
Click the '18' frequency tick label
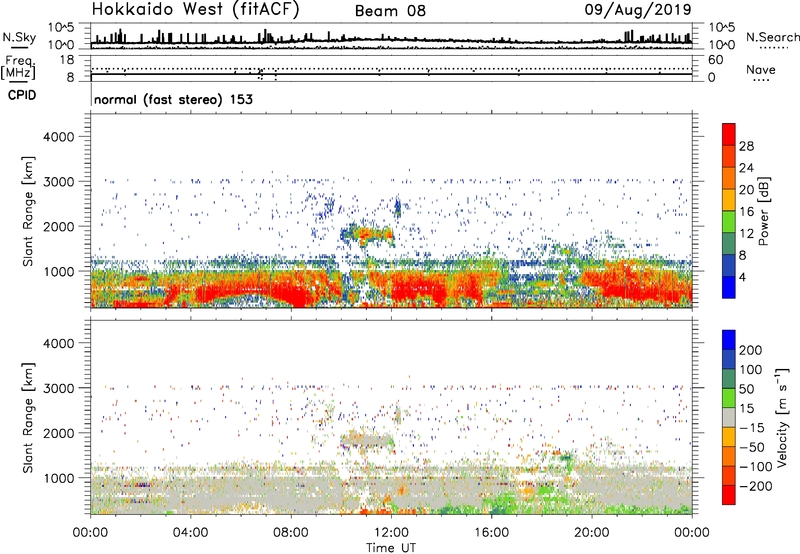click(67, 60)
